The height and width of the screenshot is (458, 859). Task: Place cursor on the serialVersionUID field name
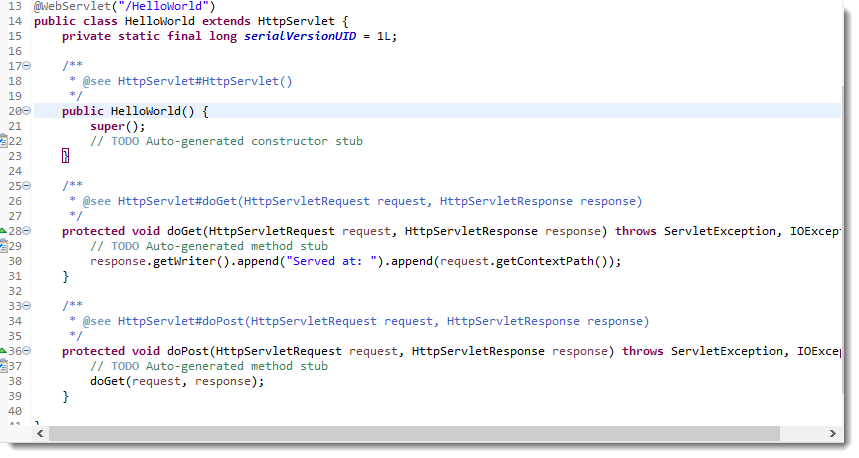[300, 36]
